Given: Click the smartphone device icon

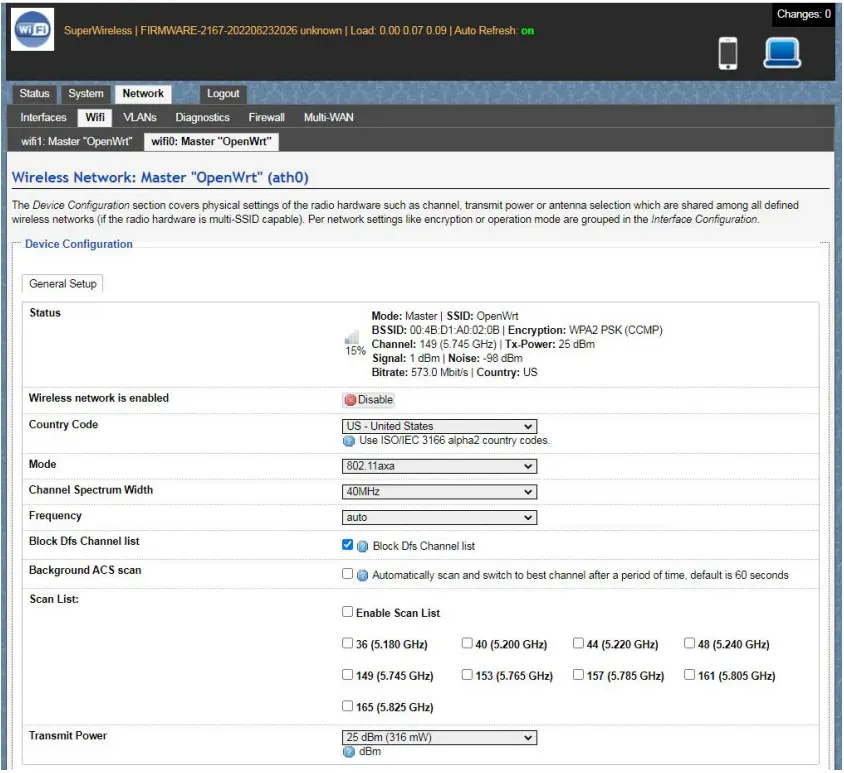Looking at the screenshot, I should (729, 53).
